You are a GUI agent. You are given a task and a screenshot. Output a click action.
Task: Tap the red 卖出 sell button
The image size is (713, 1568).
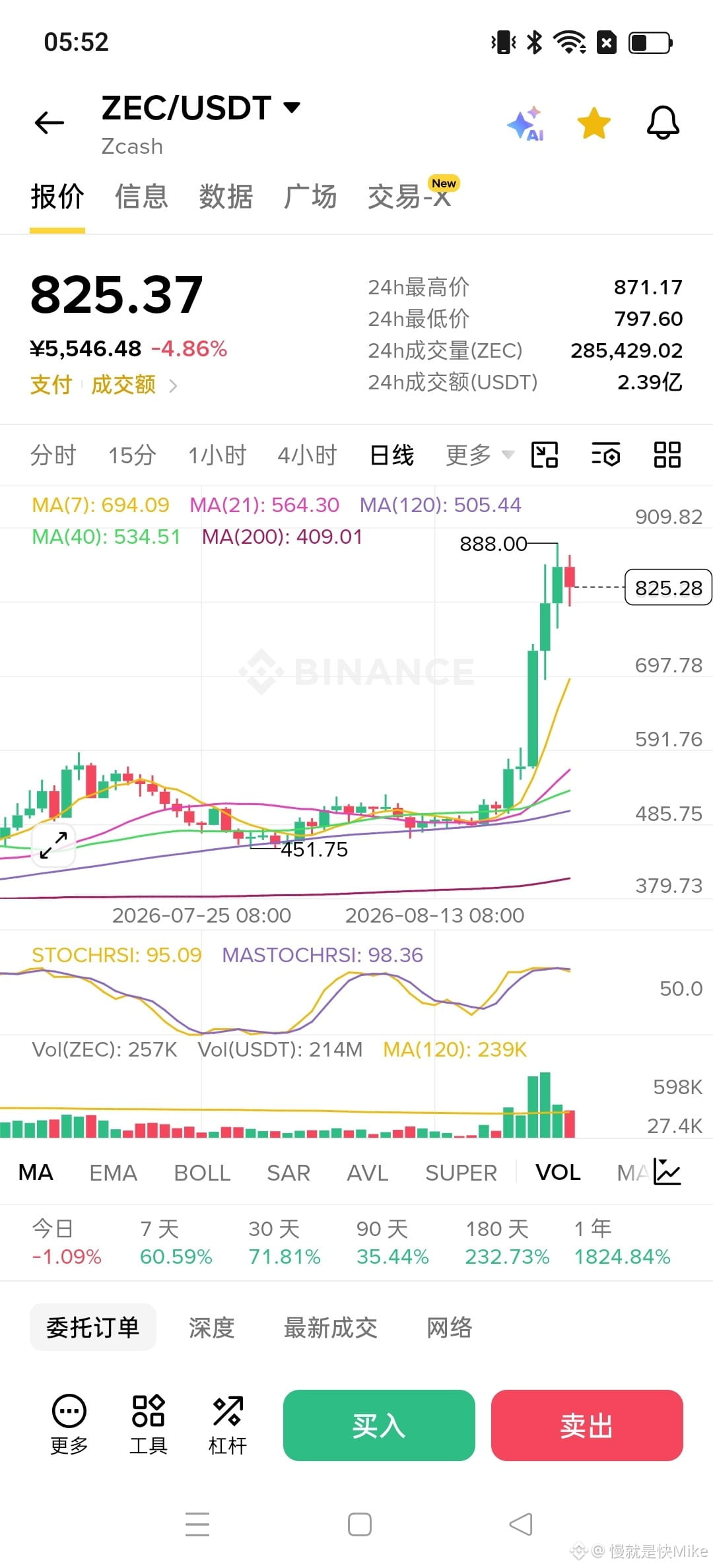click(587, 1425)
